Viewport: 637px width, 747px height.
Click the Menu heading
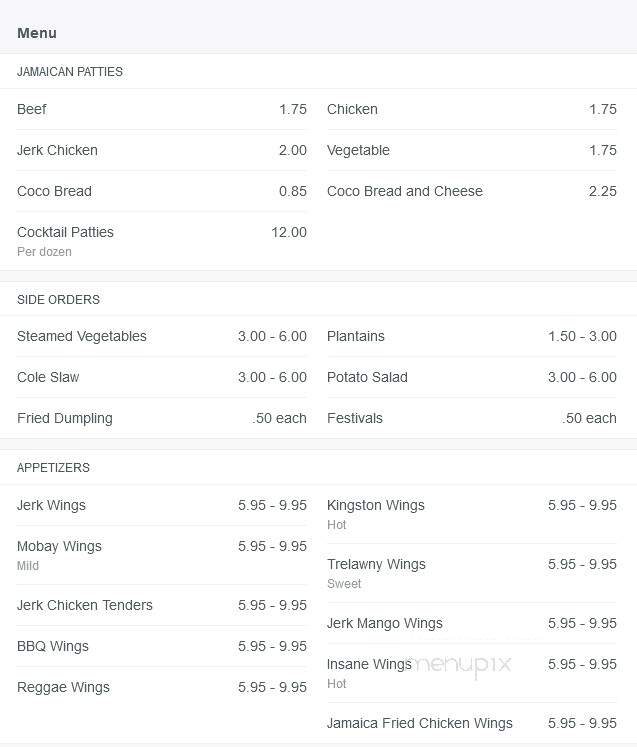coord(37,33)
